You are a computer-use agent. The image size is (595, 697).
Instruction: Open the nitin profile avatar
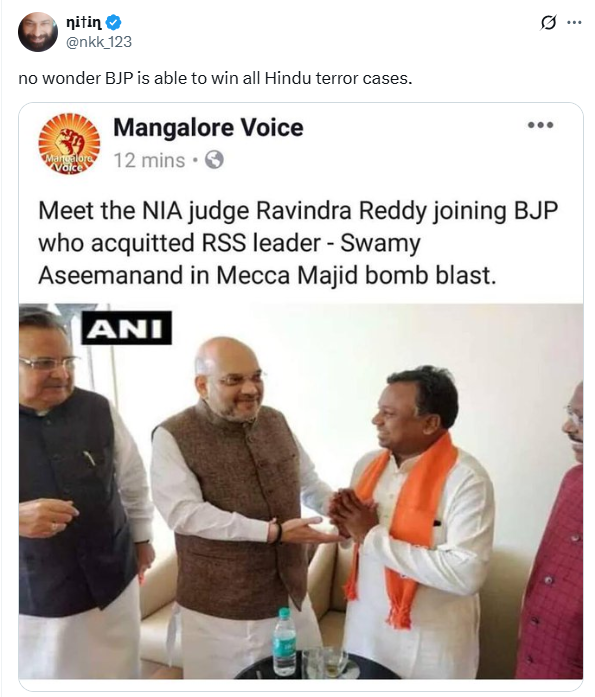point(37,32)
